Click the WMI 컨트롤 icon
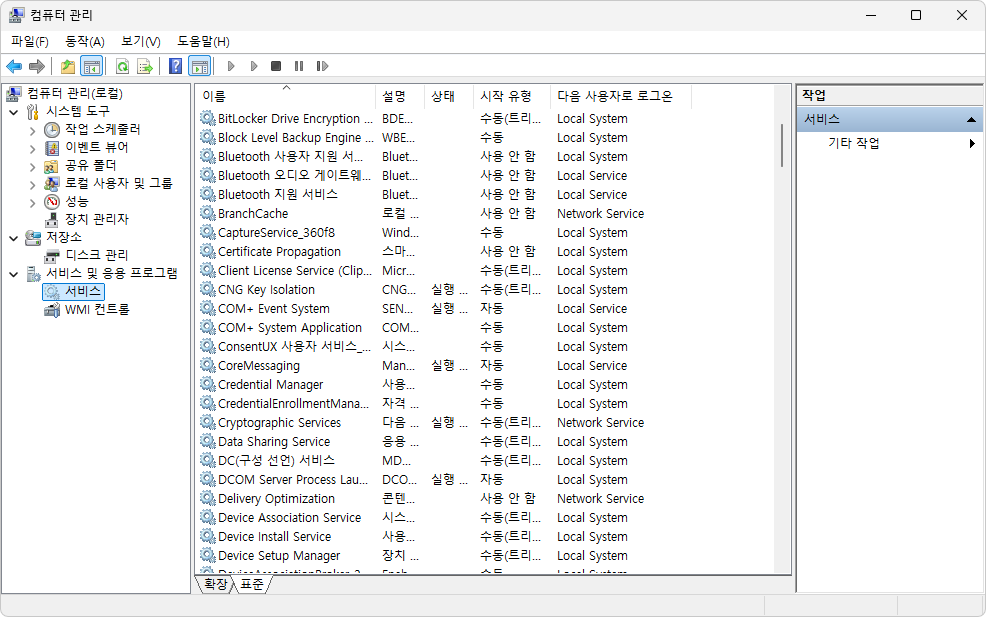 tap(52, 309)
